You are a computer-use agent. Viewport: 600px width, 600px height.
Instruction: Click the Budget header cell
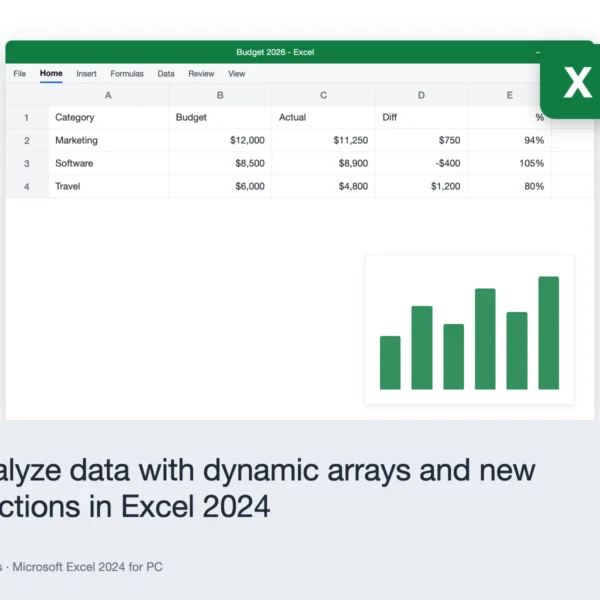[220, 117]
